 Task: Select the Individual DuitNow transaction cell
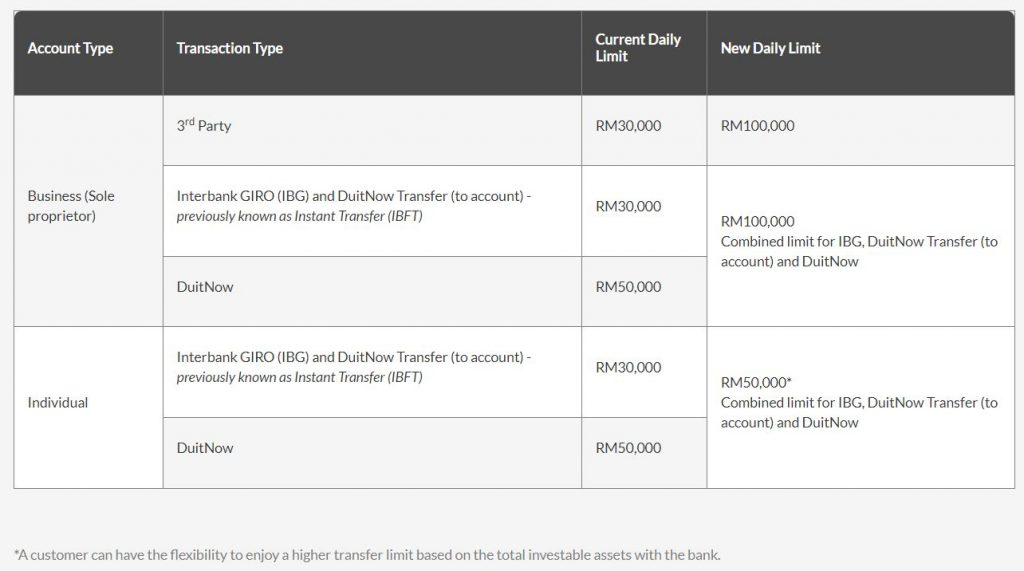coord(205,448)
